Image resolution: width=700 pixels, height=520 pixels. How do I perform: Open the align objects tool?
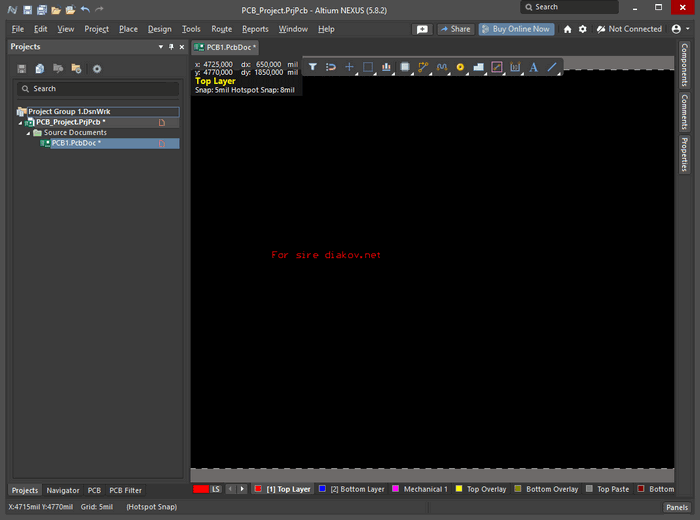coord(386,68)
